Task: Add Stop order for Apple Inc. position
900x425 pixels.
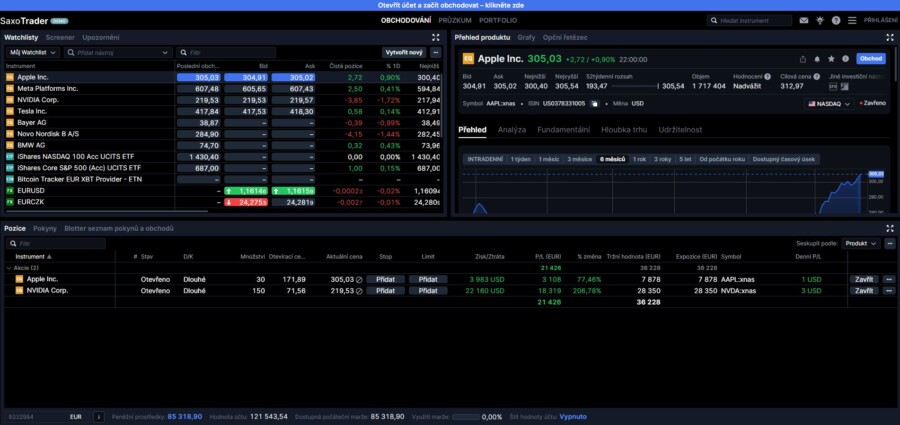Action: click(386, 279)
